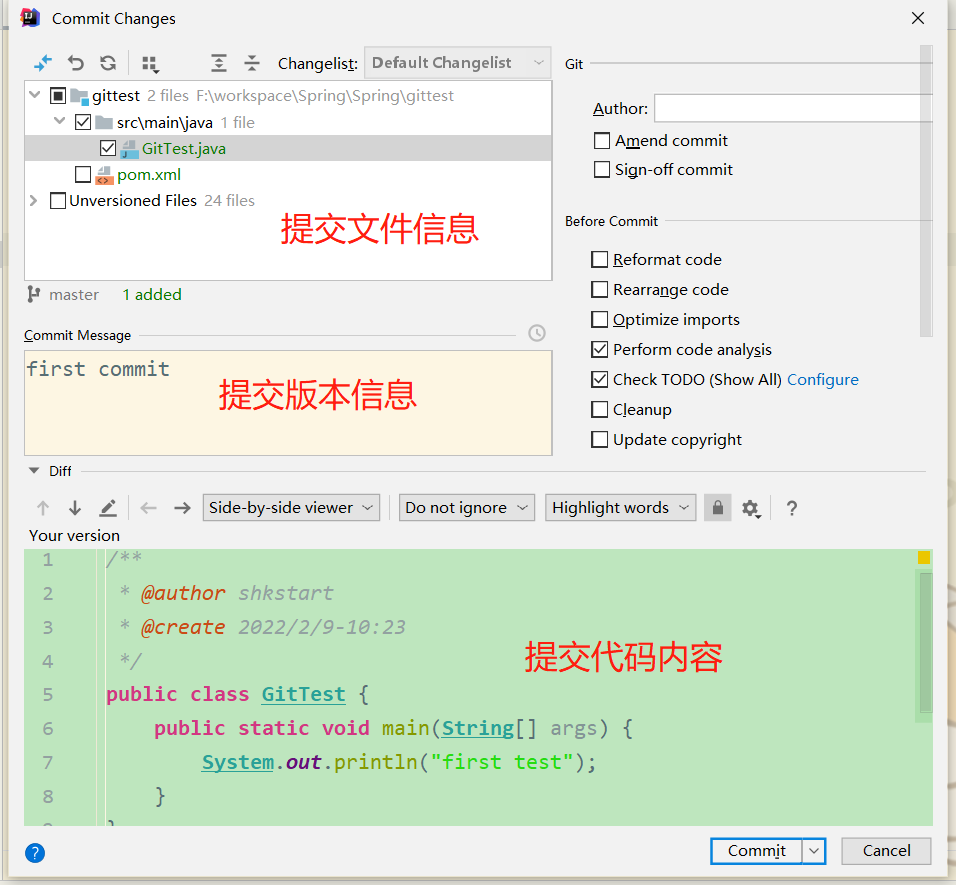Check the Unversioned Files checkbox

click(x=58, y=201)
